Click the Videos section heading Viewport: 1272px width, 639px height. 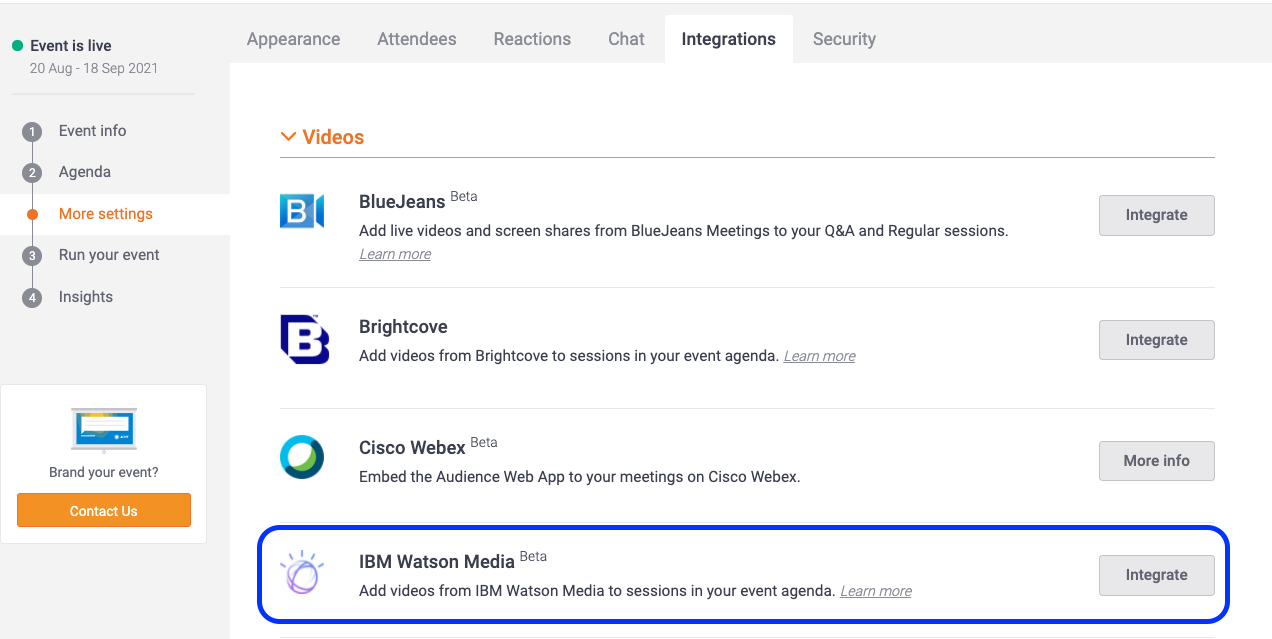tap(333, 137)
